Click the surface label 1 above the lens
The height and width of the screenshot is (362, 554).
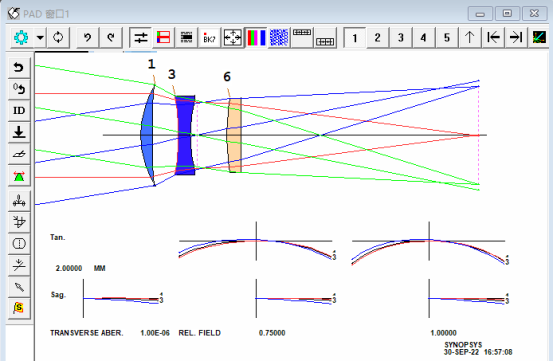(x=151, y=64)
